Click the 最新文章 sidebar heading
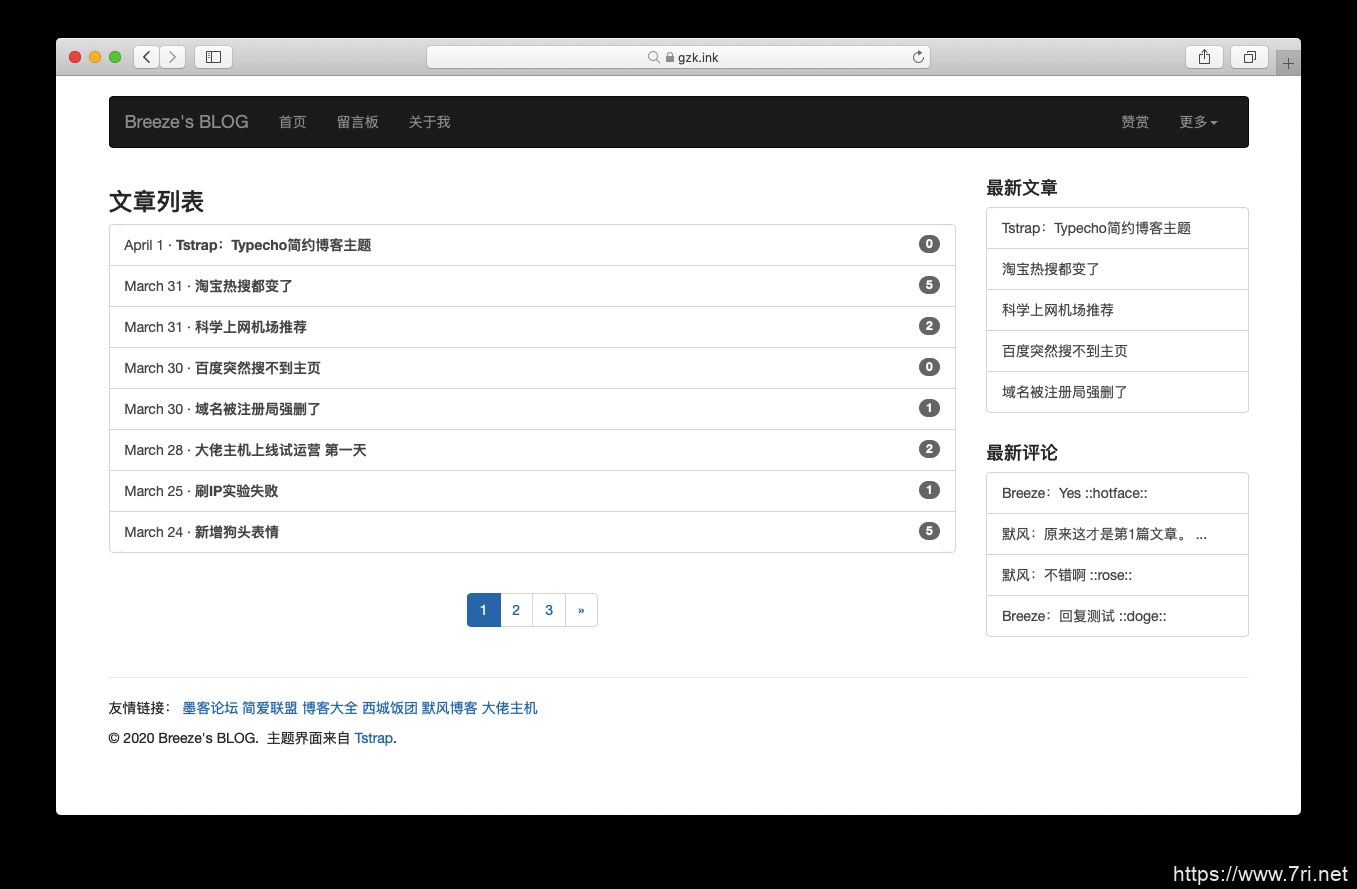This screenshot has height=889, width=1357. click(1022, 188)
